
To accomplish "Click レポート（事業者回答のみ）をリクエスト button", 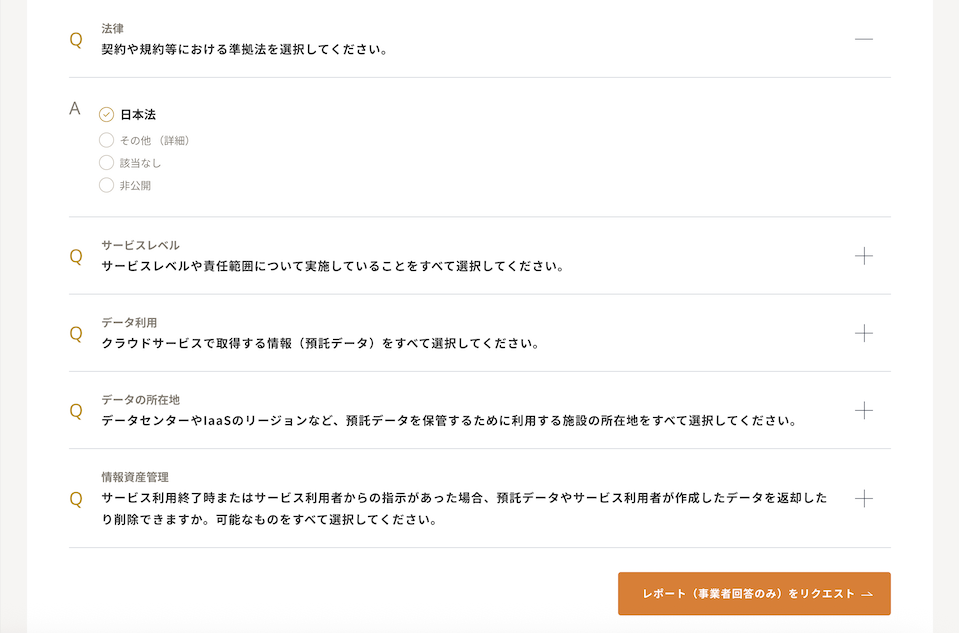I will pos(754,594).
